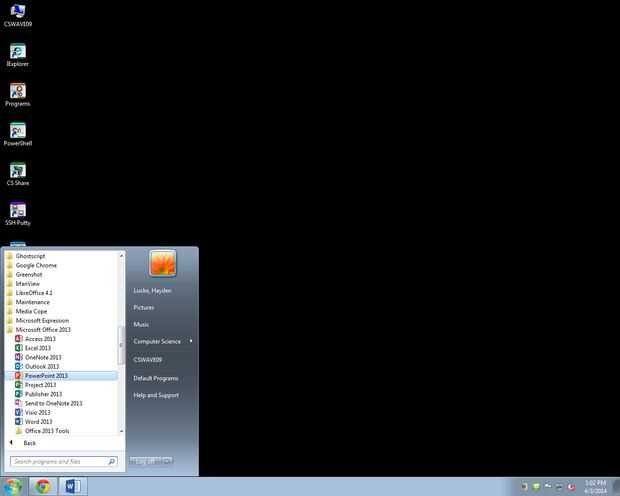Click the green system tray icon
This screenshot has width=620, height=496.
pos(536,486)
